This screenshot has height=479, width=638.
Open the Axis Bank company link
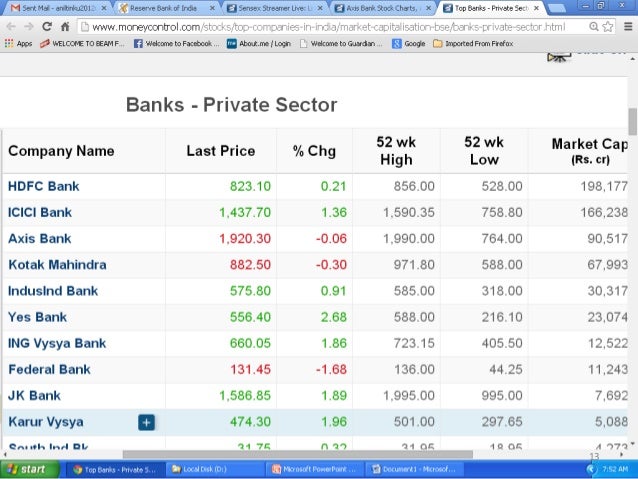click(x=40, y=238)
